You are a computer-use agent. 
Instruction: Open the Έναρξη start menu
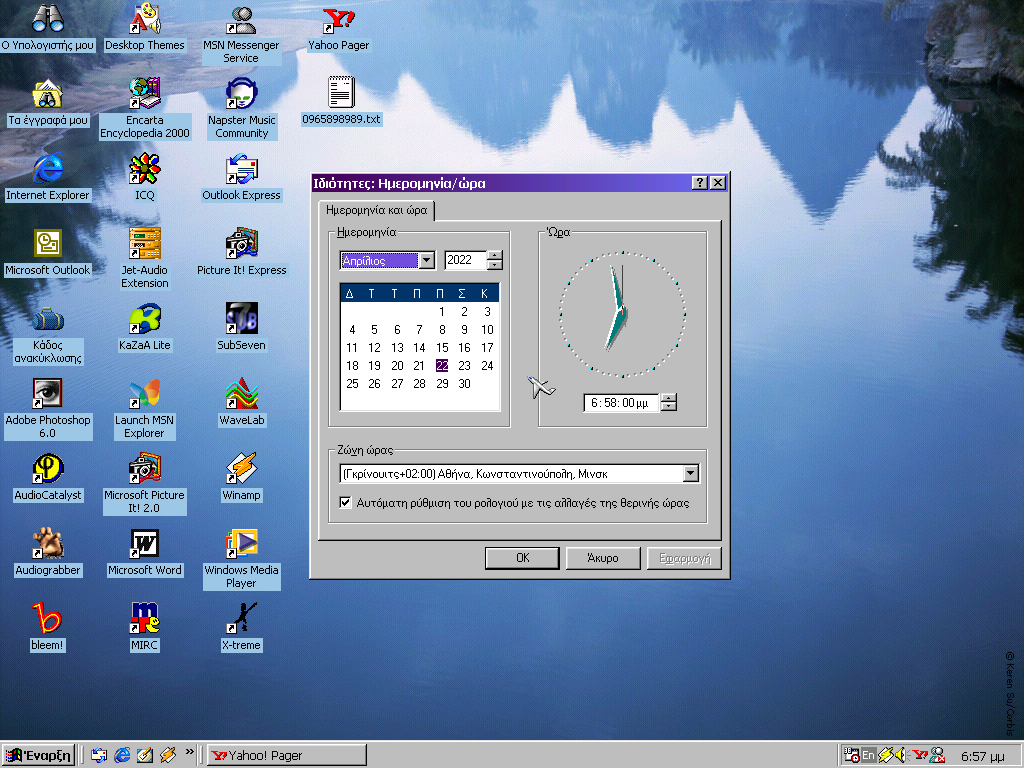(x=39, y=756)
